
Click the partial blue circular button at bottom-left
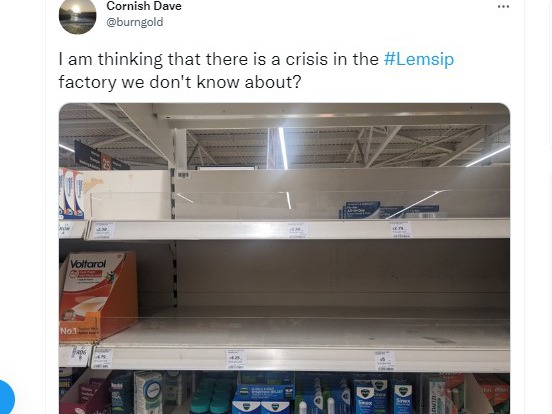6,398
